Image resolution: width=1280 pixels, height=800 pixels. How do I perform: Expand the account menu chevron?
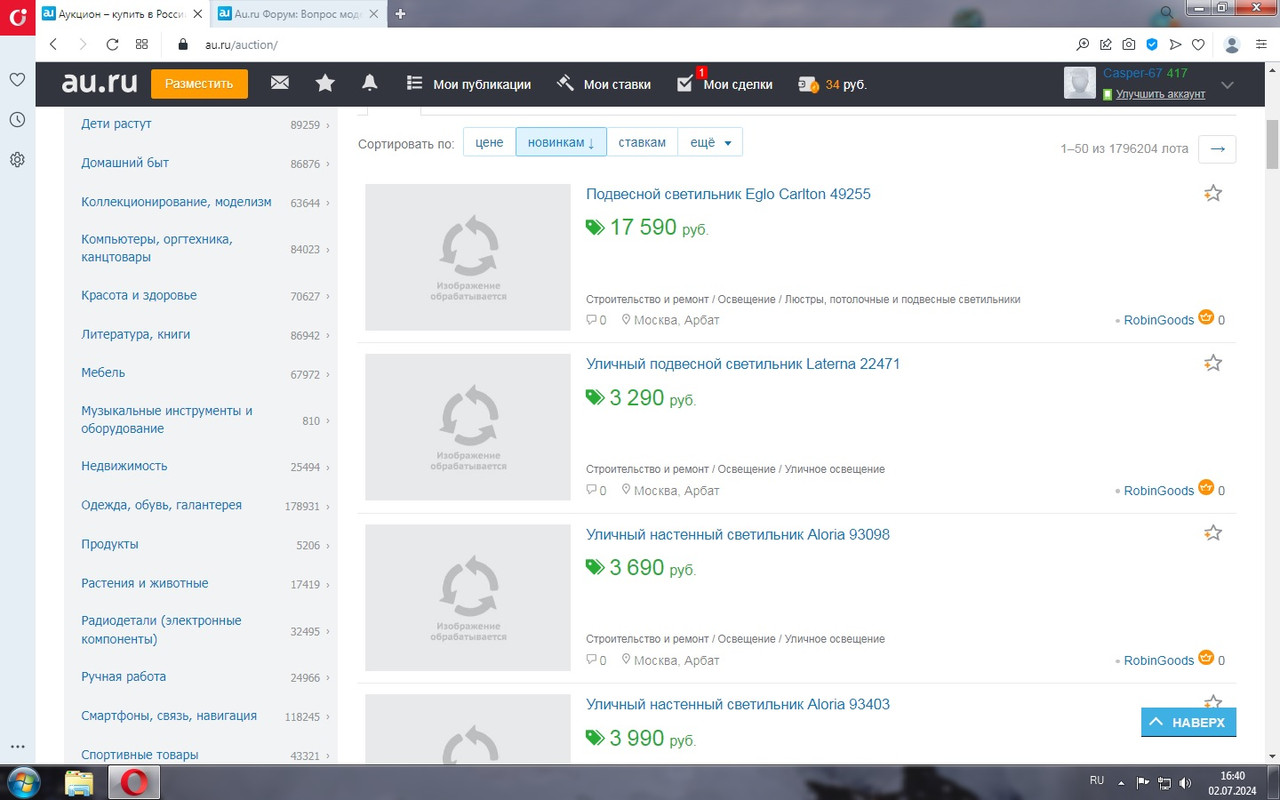[x=1228, y=85]
